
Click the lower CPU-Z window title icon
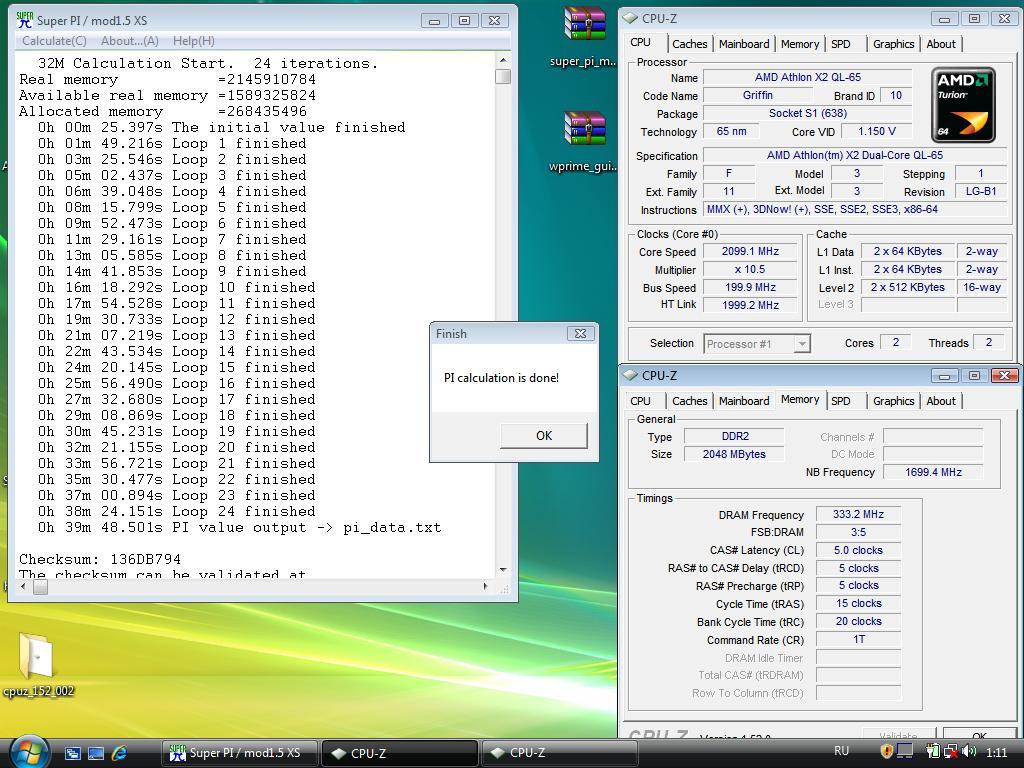(x=630, y=376)
